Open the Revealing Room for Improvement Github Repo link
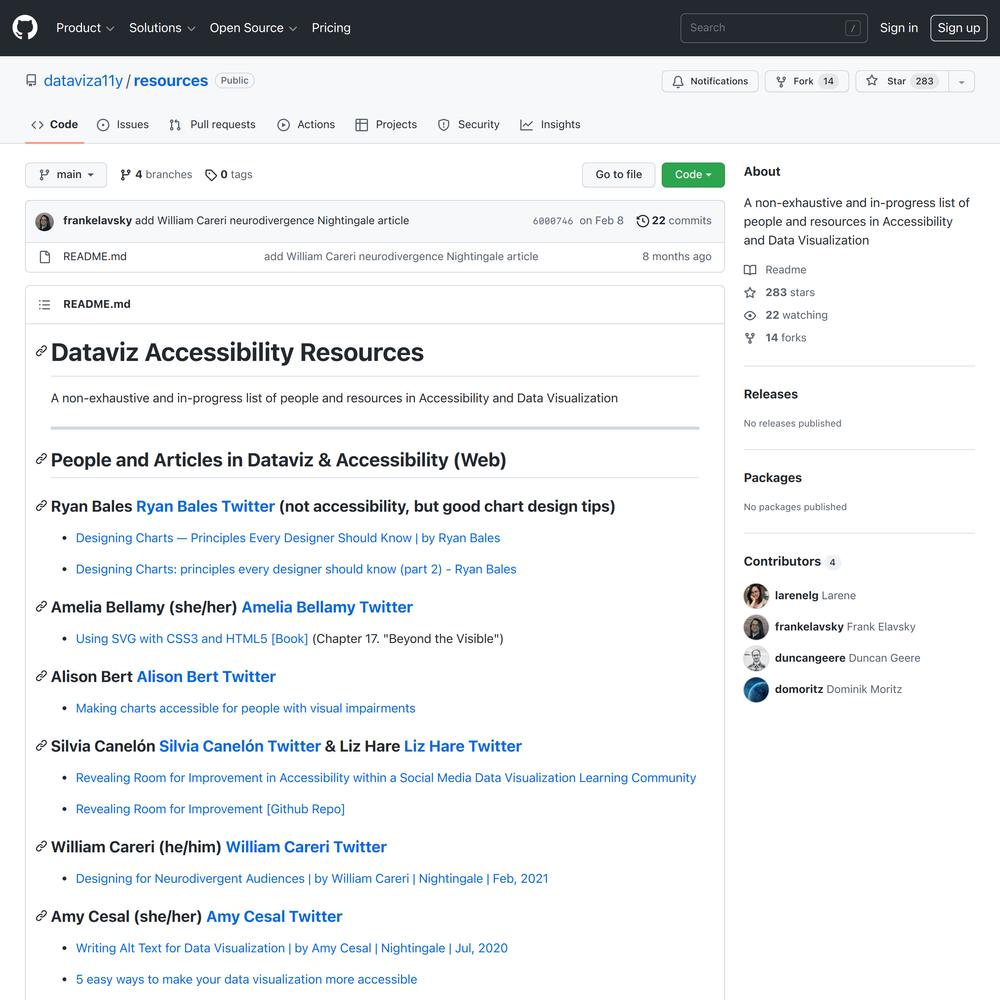 tap(210, 809)
